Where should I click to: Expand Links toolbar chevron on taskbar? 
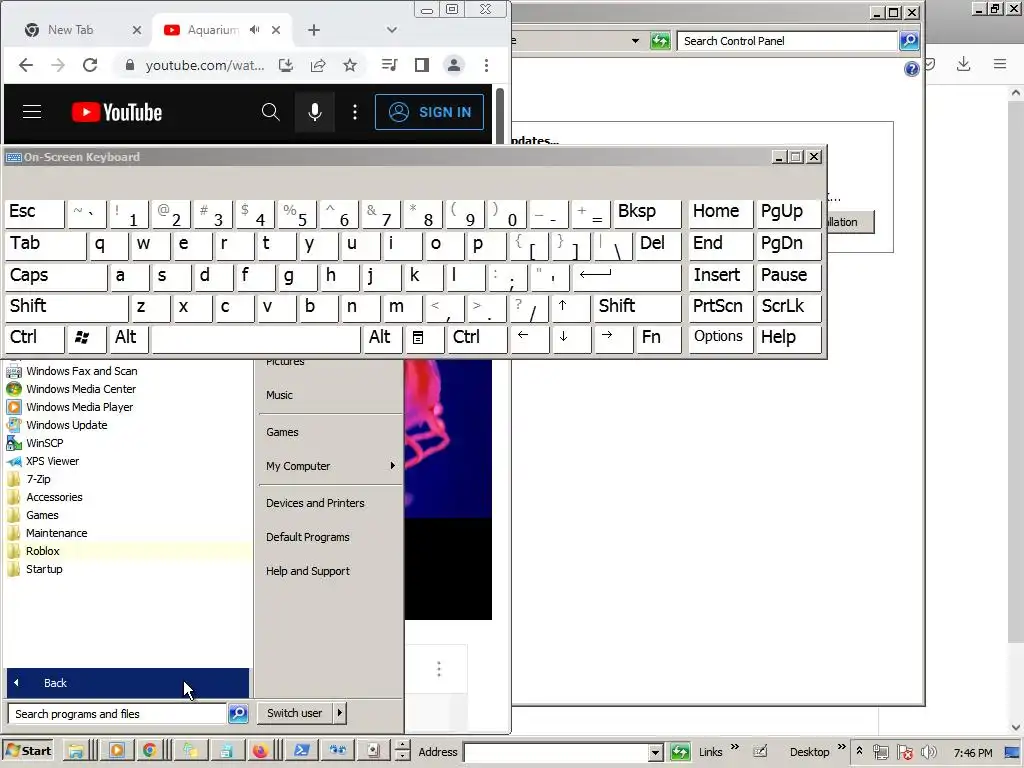coord(735,746)
